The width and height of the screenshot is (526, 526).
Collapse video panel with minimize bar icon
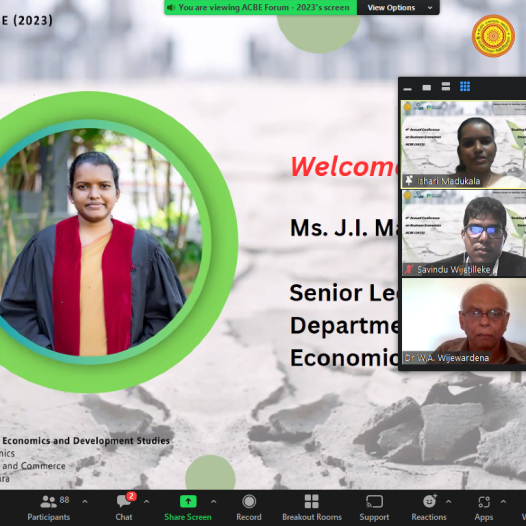pos(408,89)
